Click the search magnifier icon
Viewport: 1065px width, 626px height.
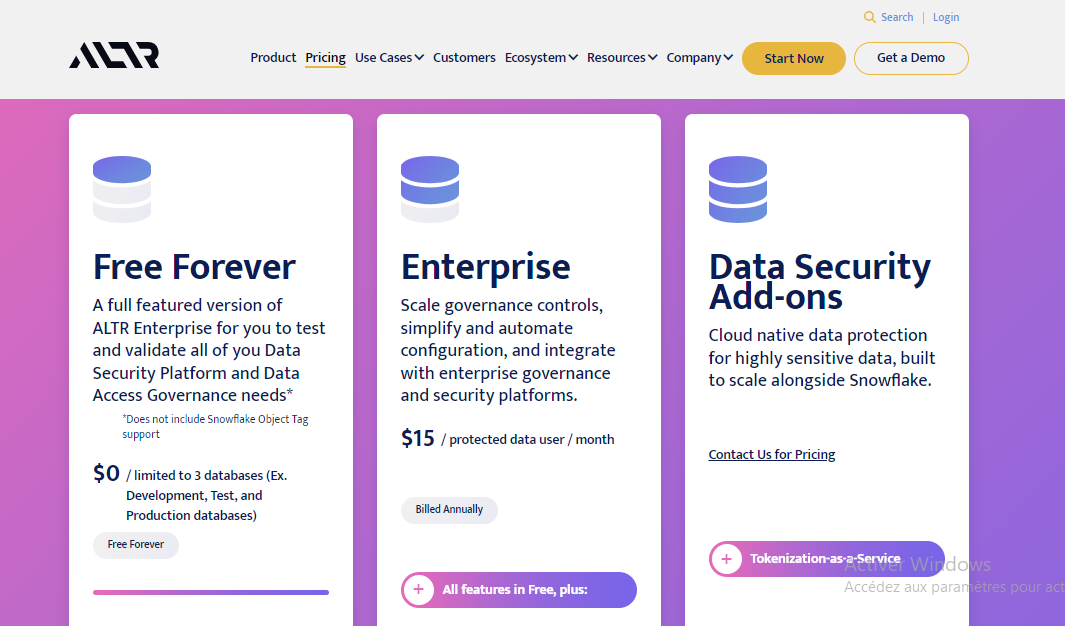click(x=869, y=17)
